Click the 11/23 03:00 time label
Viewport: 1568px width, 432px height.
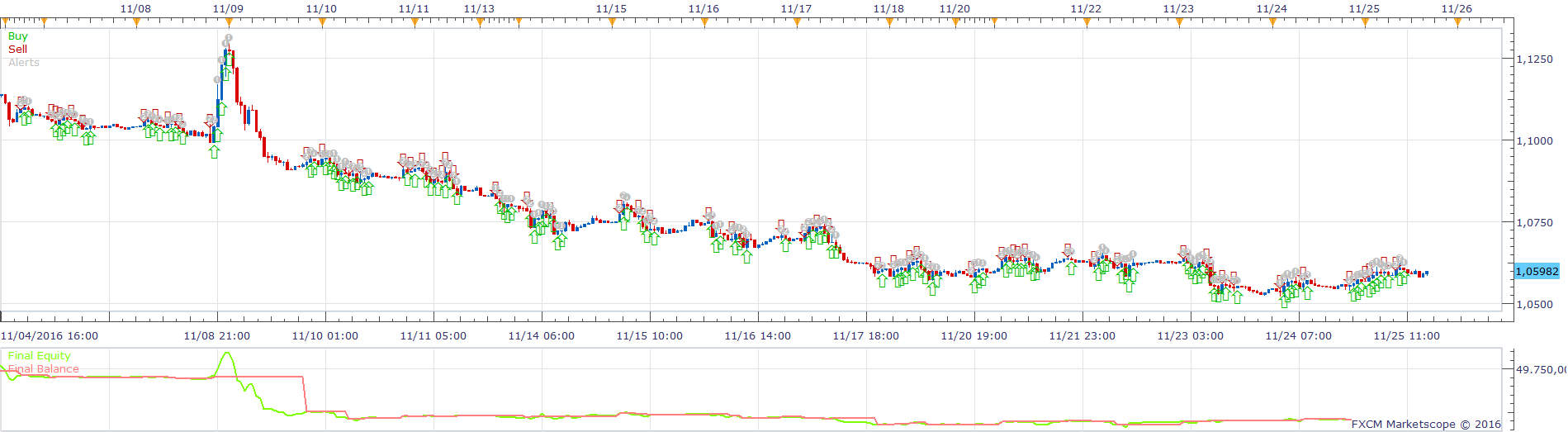coord(1191,336)
